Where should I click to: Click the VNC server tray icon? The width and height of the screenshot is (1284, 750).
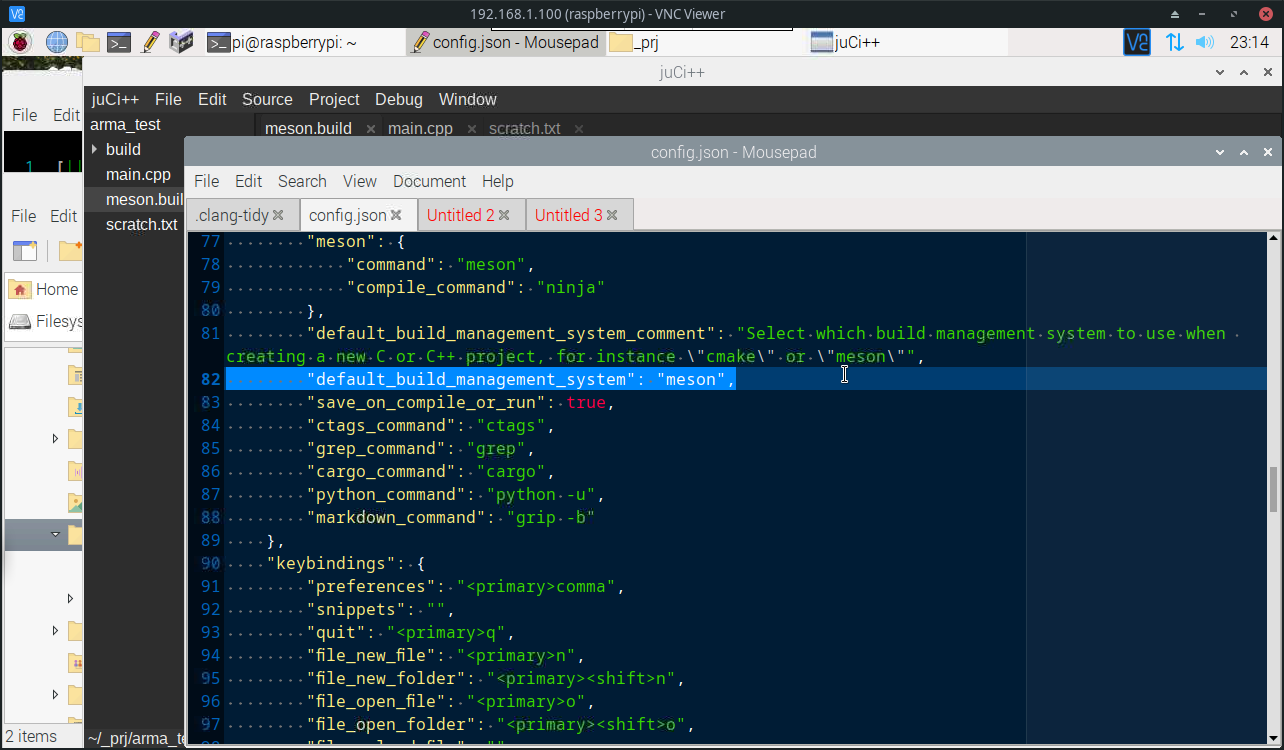coord(1137,42)
